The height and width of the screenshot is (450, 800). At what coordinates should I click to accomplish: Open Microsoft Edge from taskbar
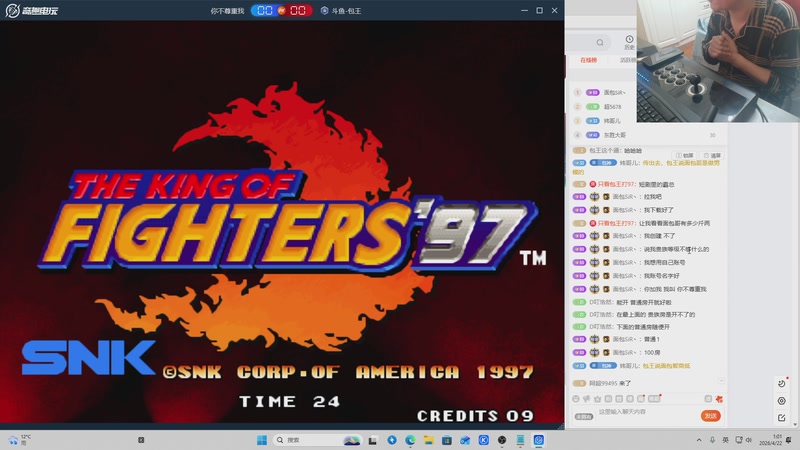[410, 440]
